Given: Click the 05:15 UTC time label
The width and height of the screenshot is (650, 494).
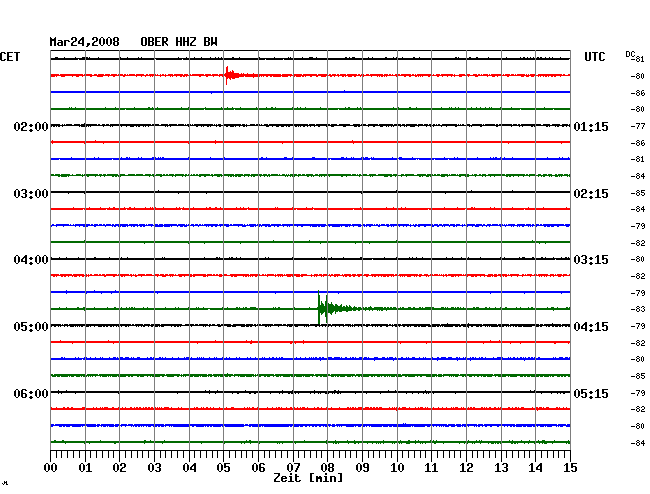Looking at the screenshot, I should pyautogui.click(x=591, y=393).
